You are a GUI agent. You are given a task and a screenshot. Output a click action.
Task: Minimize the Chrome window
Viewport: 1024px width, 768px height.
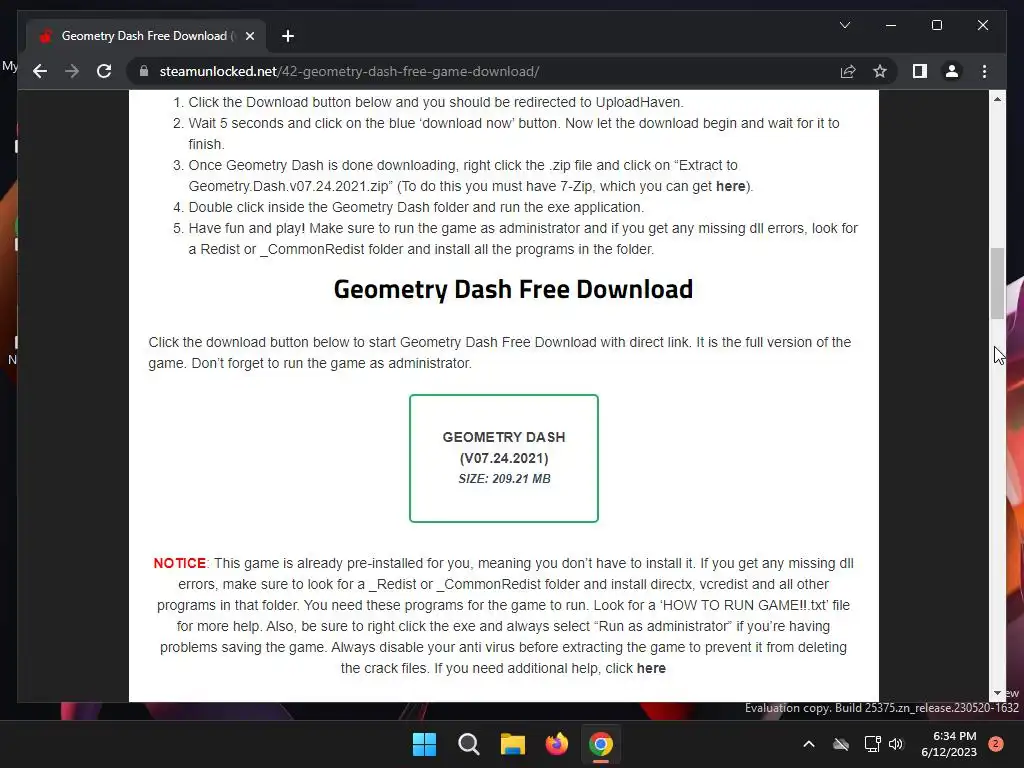tap(891, 25)
